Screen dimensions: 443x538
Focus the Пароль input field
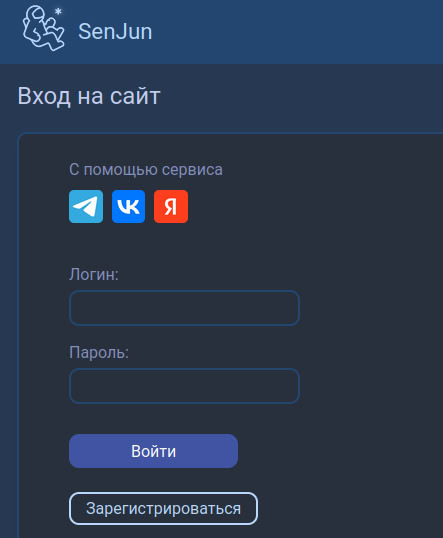tap(185, 386)
